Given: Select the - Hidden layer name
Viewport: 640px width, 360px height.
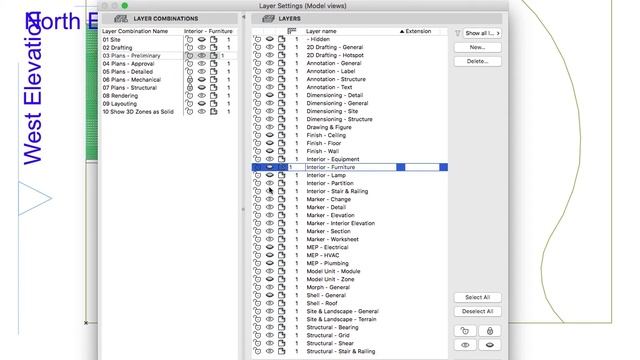Looking at the screenshot, I should coord(318,39).
